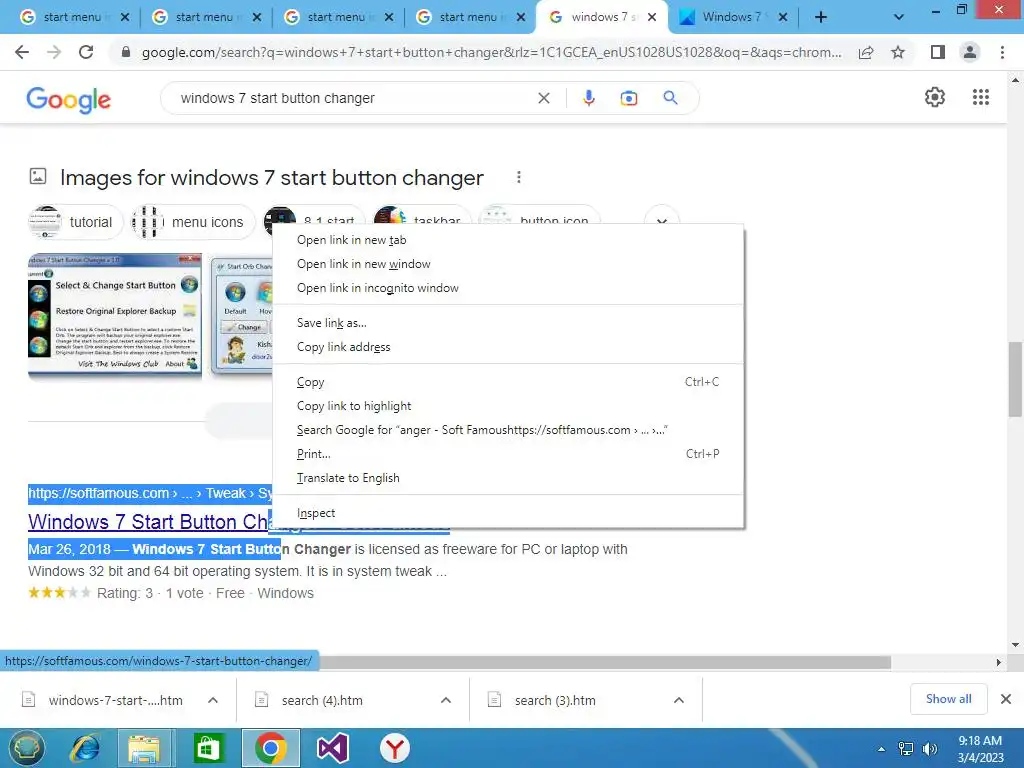Viewport: 1024px width, 768px height.
Task: Reload the current page
Action: click(86, 52)
